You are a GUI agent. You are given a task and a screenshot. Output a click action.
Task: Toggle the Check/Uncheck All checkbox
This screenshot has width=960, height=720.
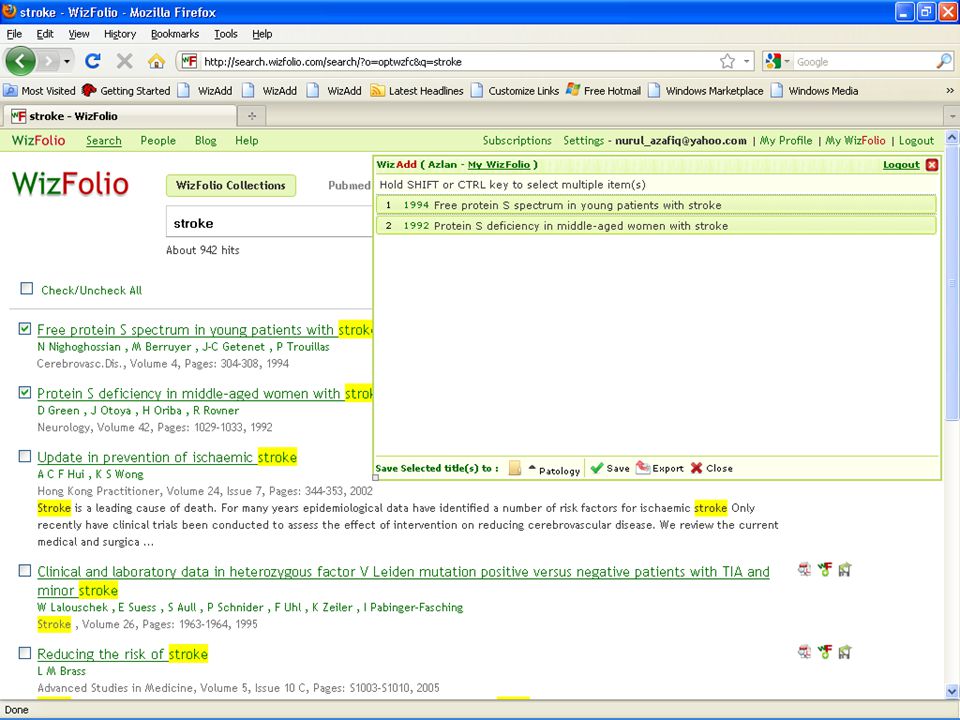[x=26, y=288]
